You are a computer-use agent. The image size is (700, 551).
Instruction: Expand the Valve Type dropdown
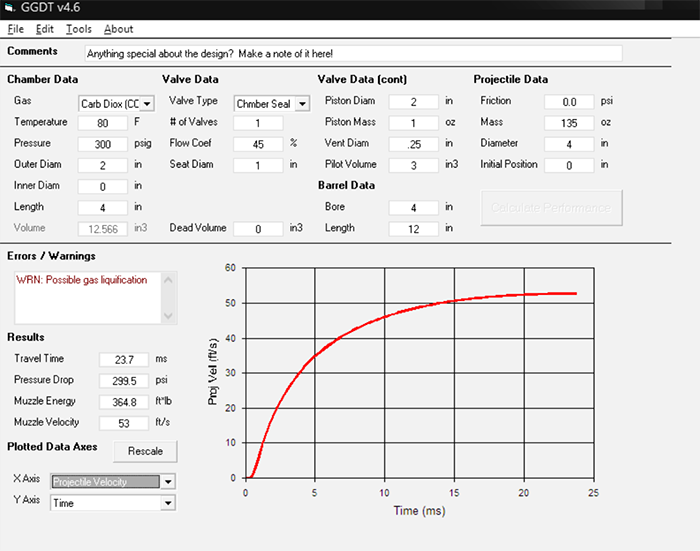(303, 102)
